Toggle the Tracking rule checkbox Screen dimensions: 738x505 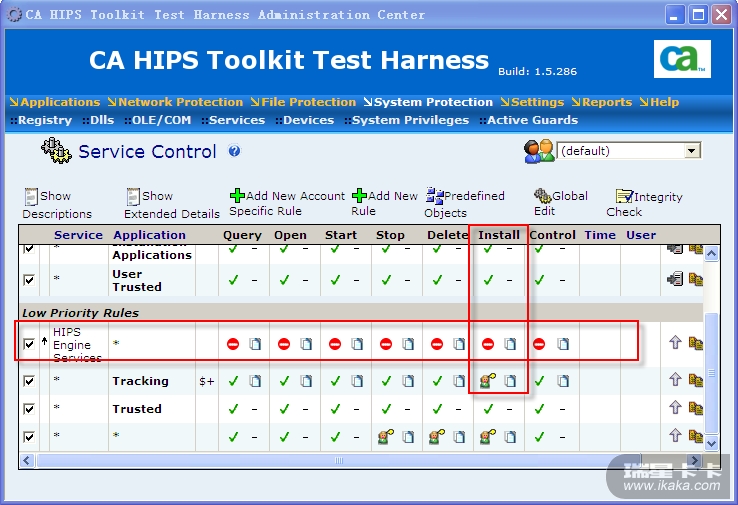click(29, 381)
